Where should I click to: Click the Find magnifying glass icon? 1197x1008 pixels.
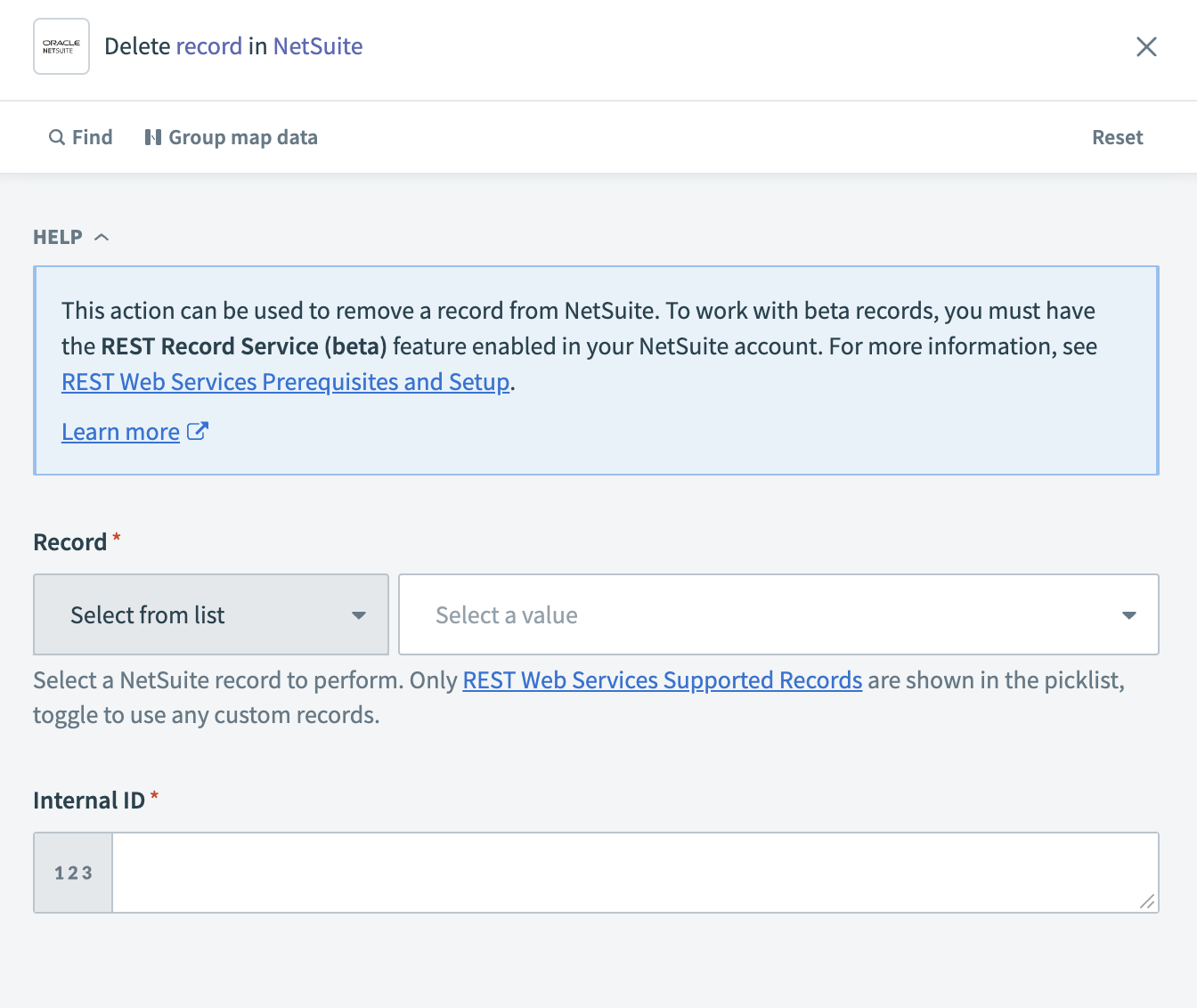[x=56, y=136]
